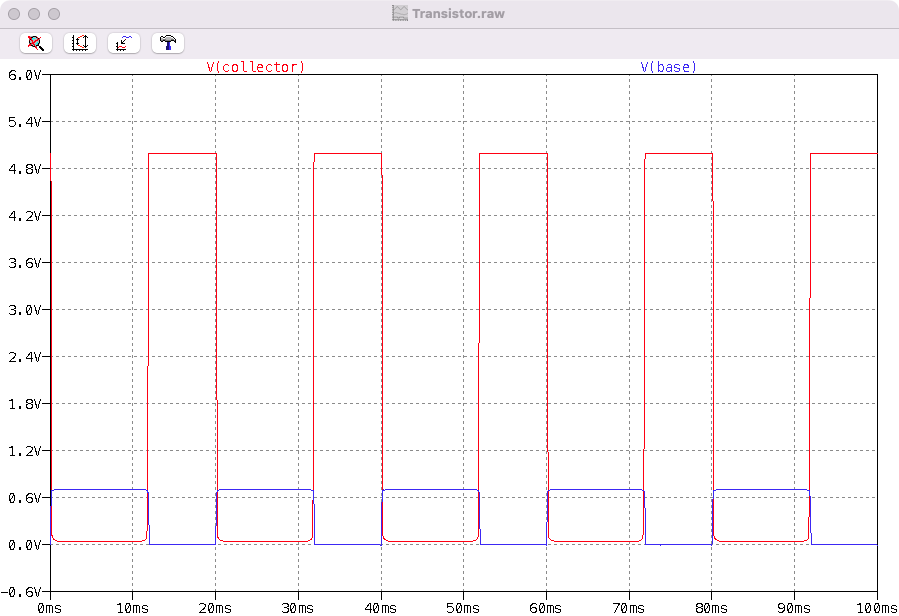The image size is (899, 616).
Task: Click the 30ms time axis label
Action: pos(298,608)
